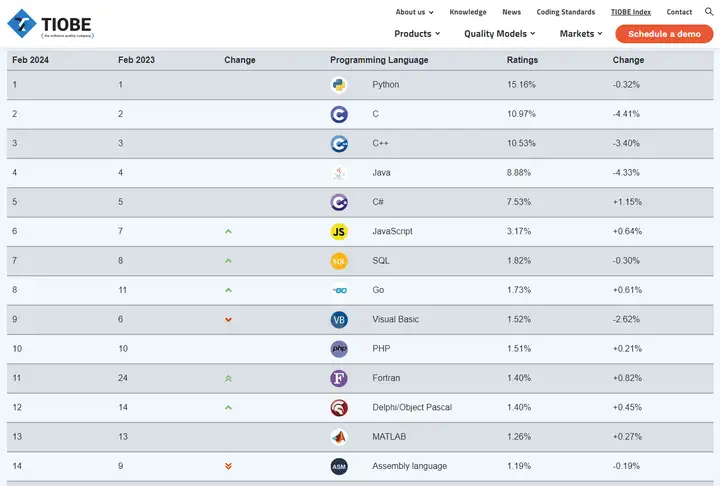
Task: Click the up arrow in JavaScript row
Action: pos(228,232)
